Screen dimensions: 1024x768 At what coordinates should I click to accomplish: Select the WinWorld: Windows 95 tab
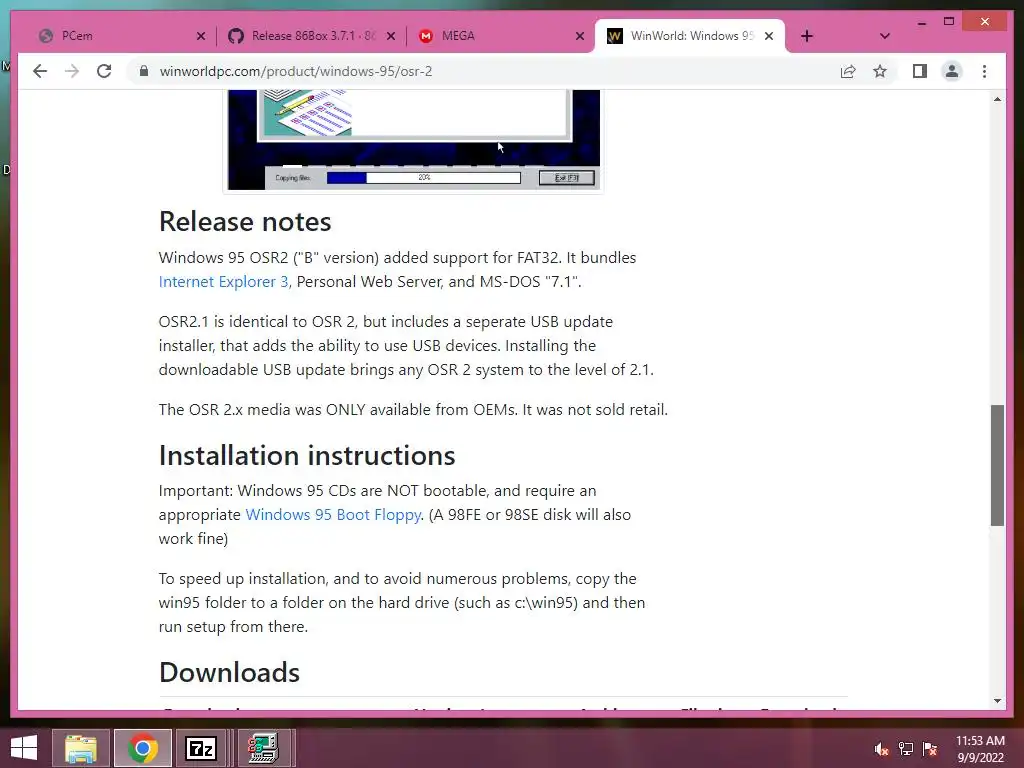tap(690, 36)
